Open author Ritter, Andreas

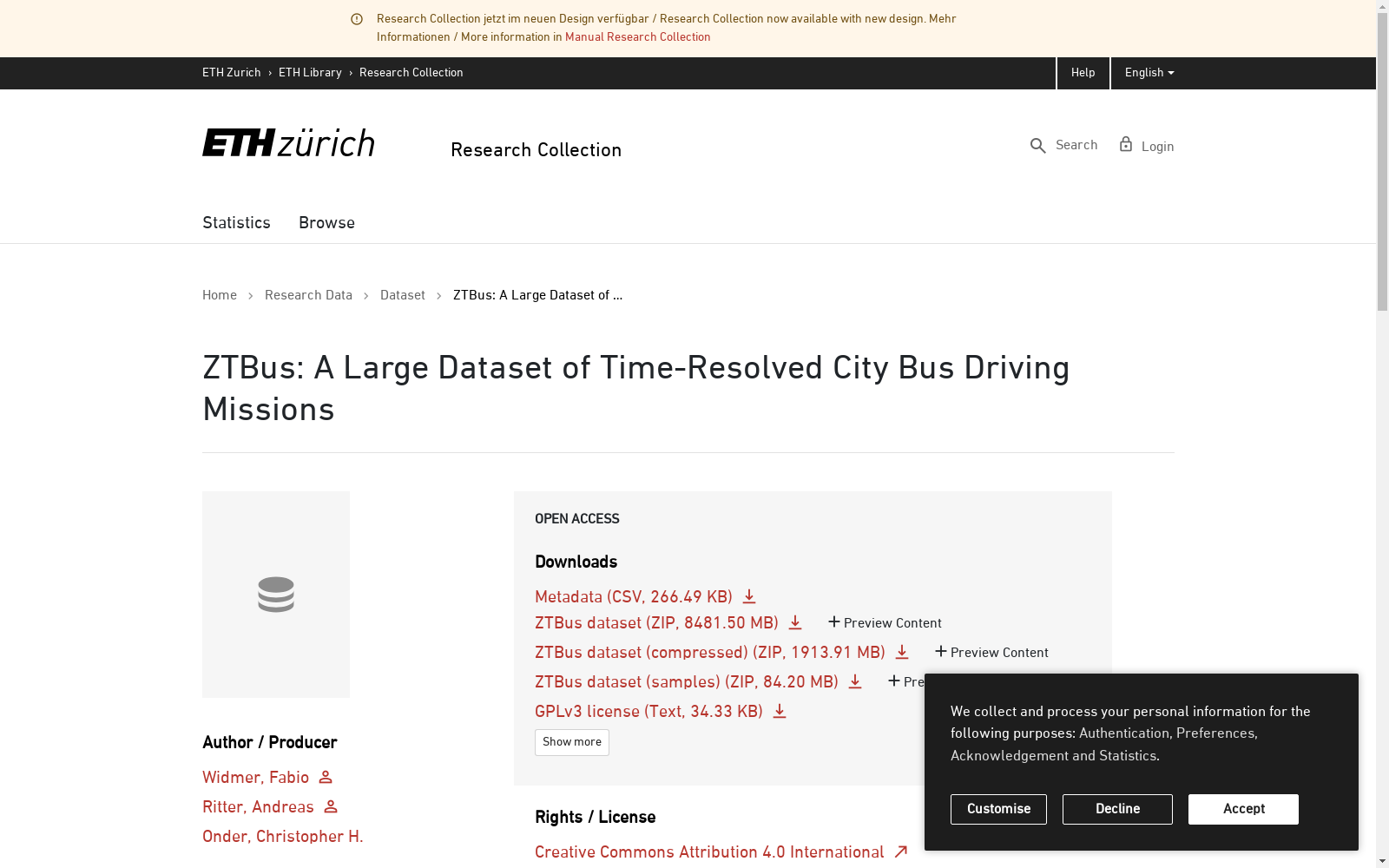[x=258, y=807]
